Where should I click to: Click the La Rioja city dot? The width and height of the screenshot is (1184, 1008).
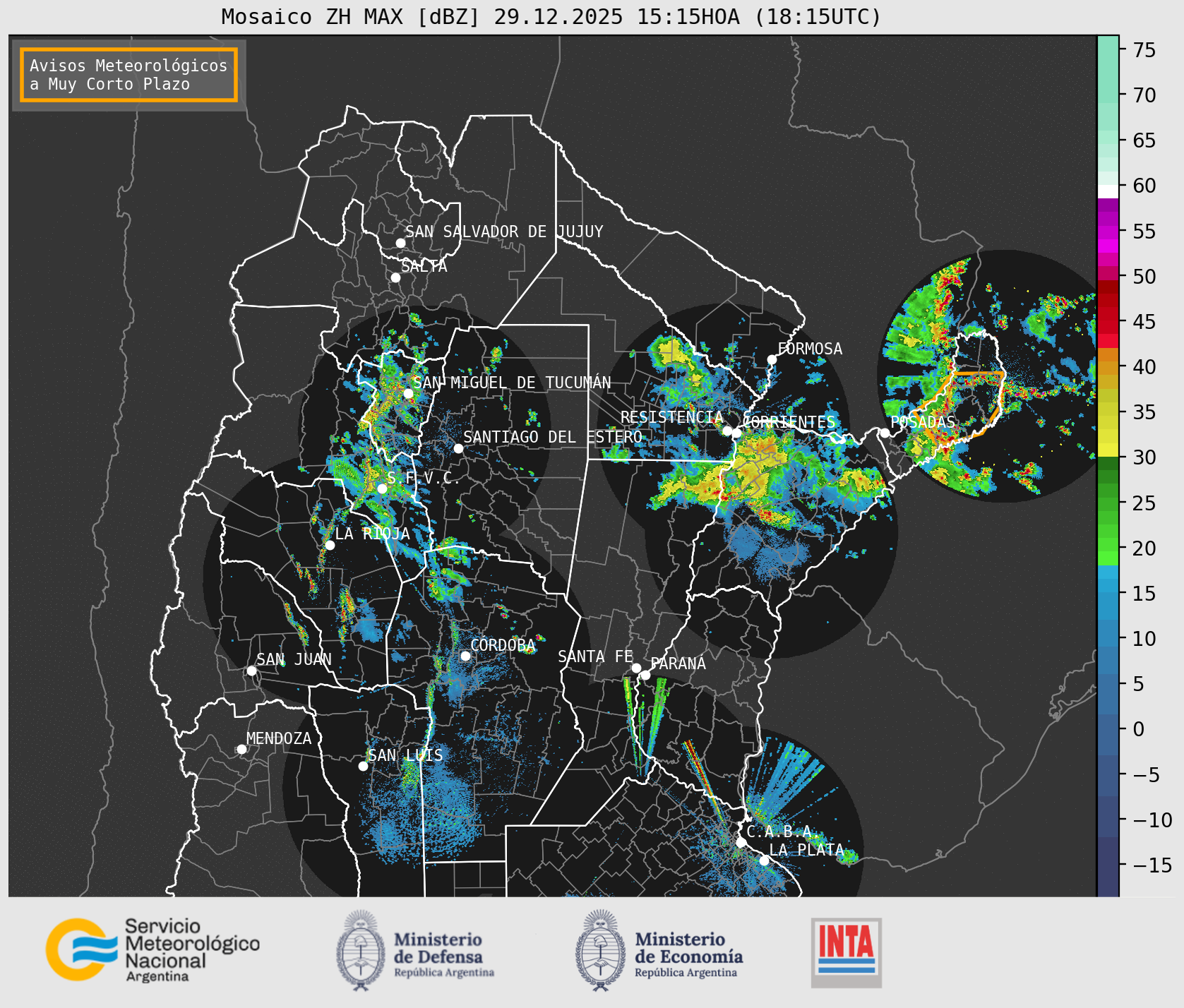pos(330,545)
